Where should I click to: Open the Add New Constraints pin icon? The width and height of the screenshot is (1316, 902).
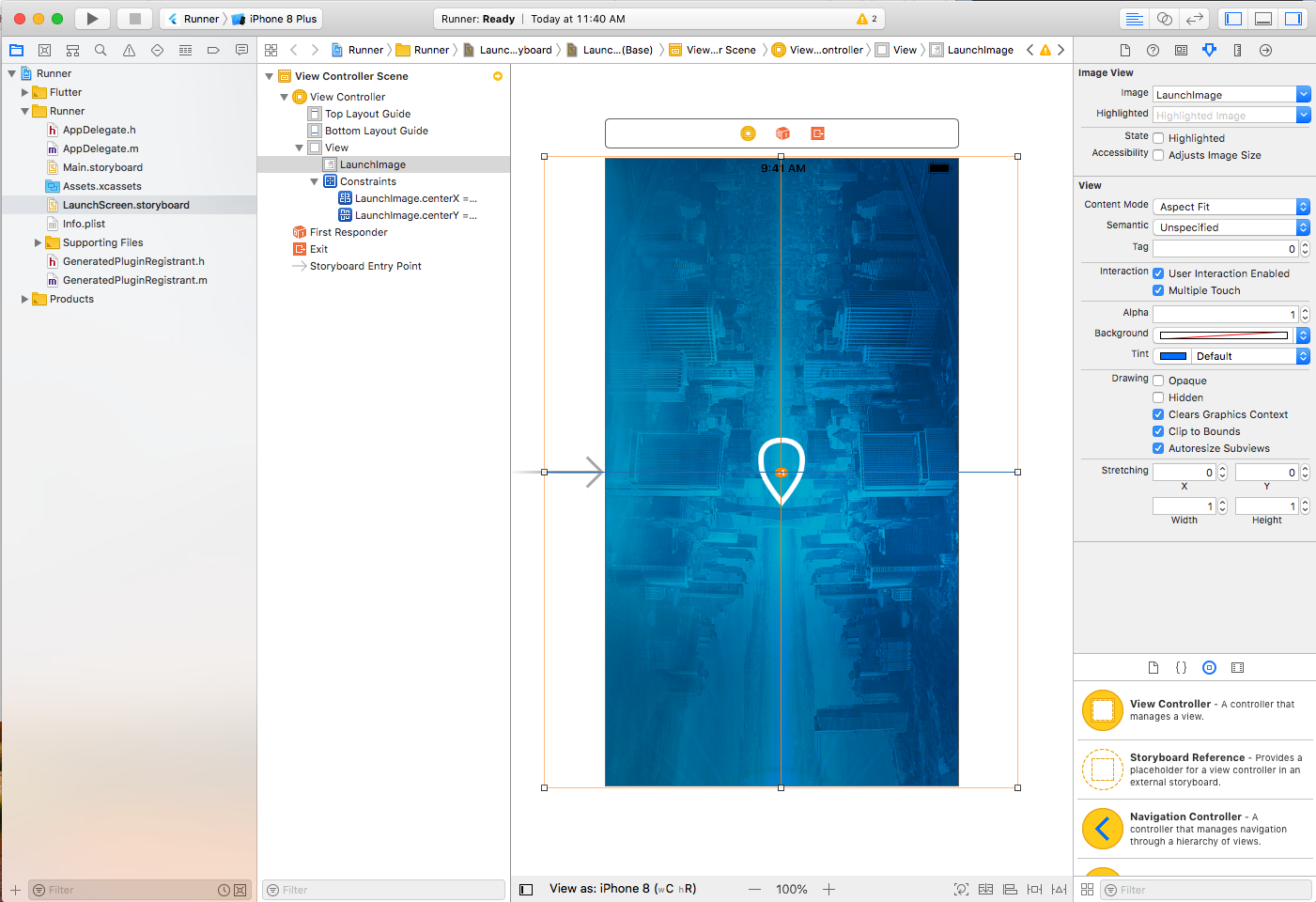[1036, 888]
